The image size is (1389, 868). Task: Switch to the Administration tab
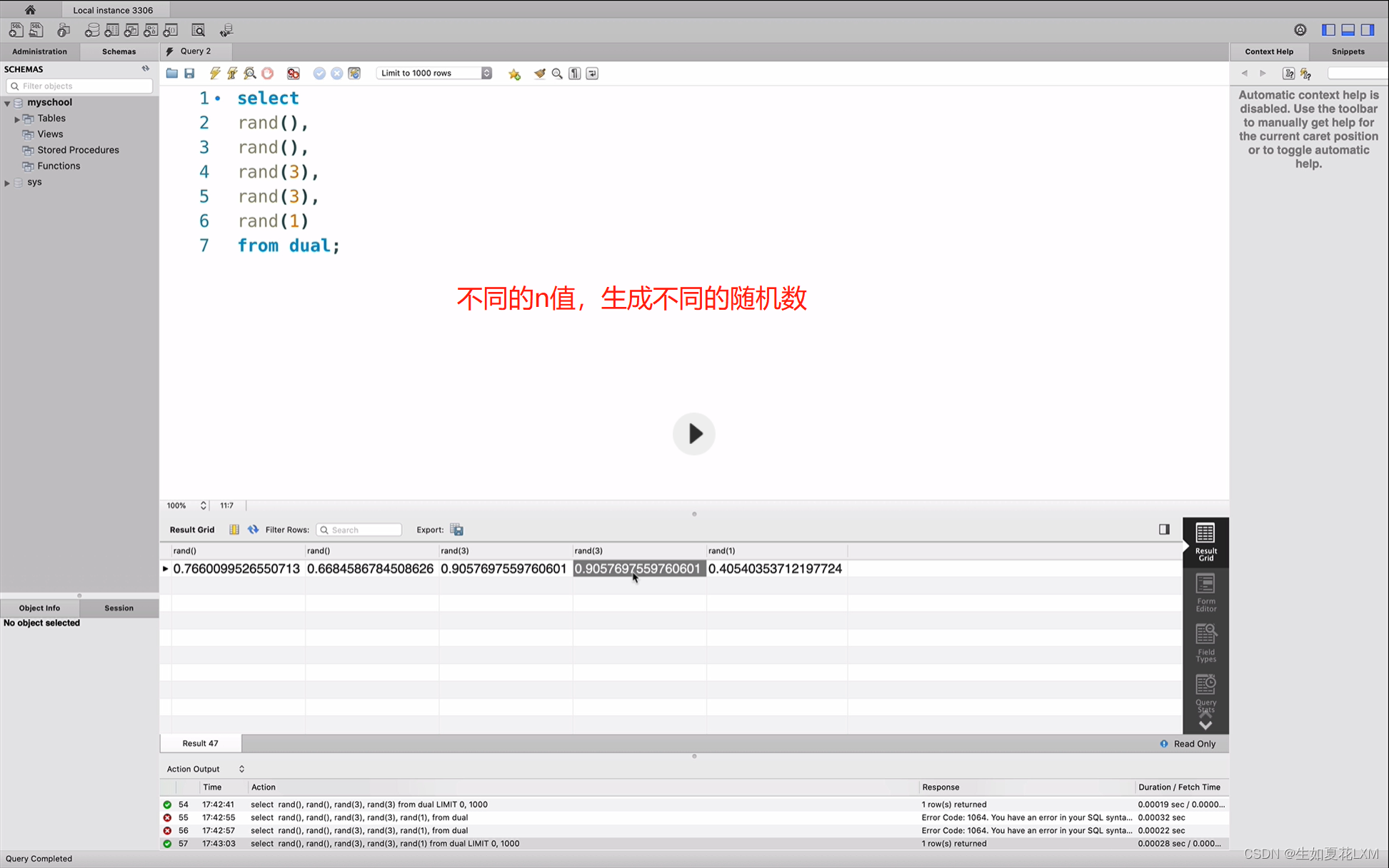point(39,51)
